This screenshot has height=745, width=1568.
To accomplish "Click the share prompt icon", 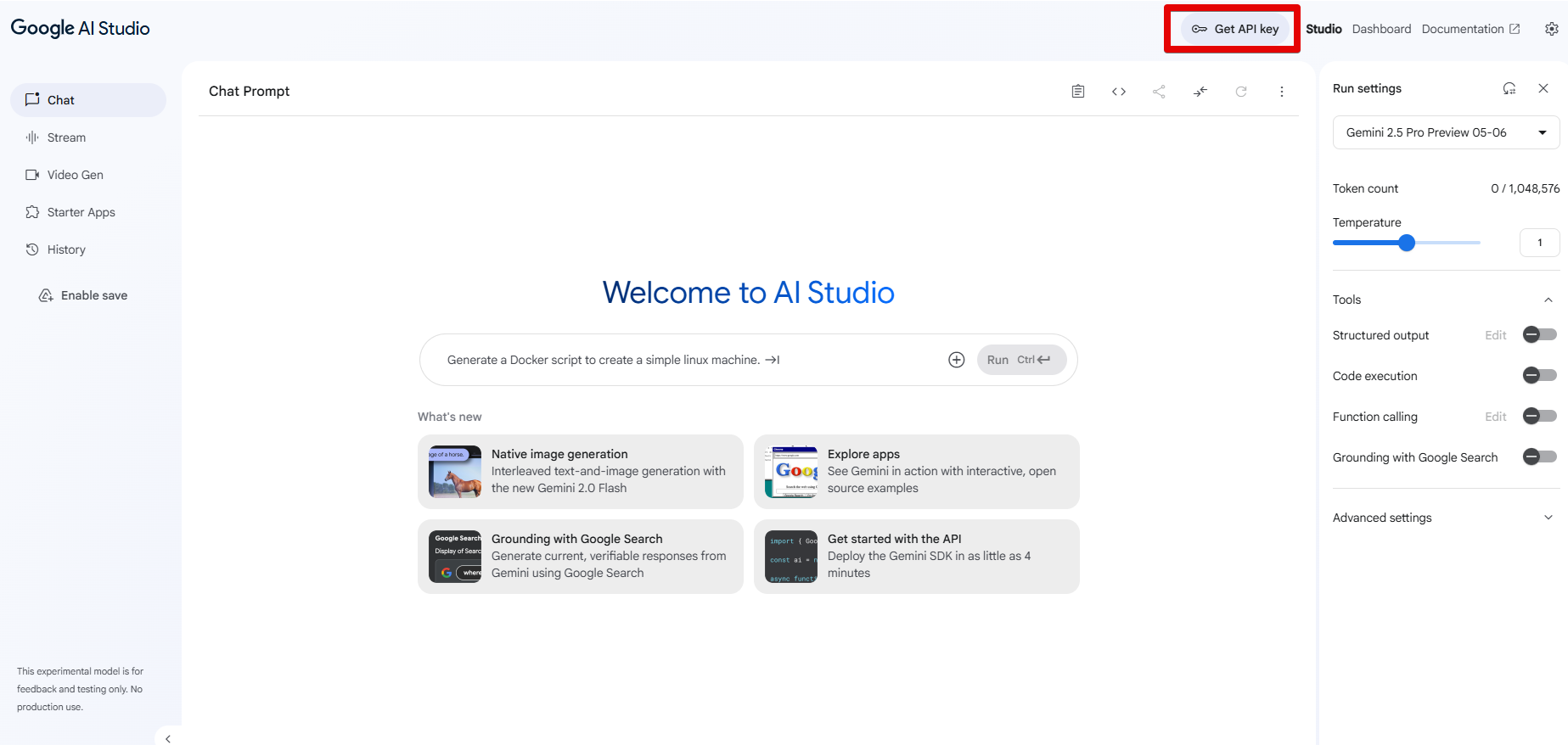I will click(x=1159, y=92).
